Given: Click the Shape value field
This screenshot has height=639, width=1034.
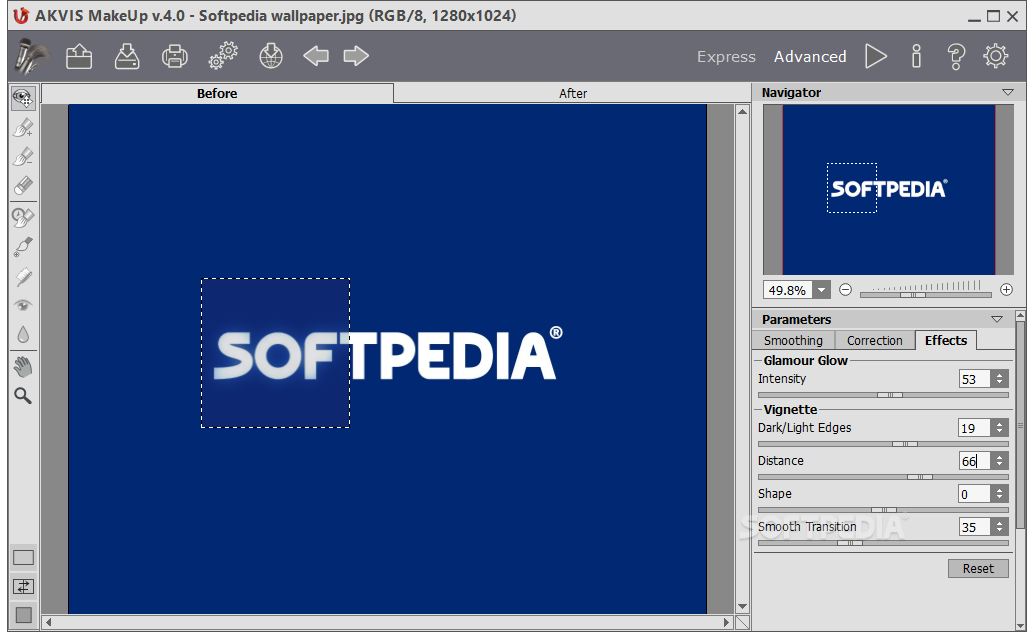Looking at the screenshot, I should [x=975, y=494].
